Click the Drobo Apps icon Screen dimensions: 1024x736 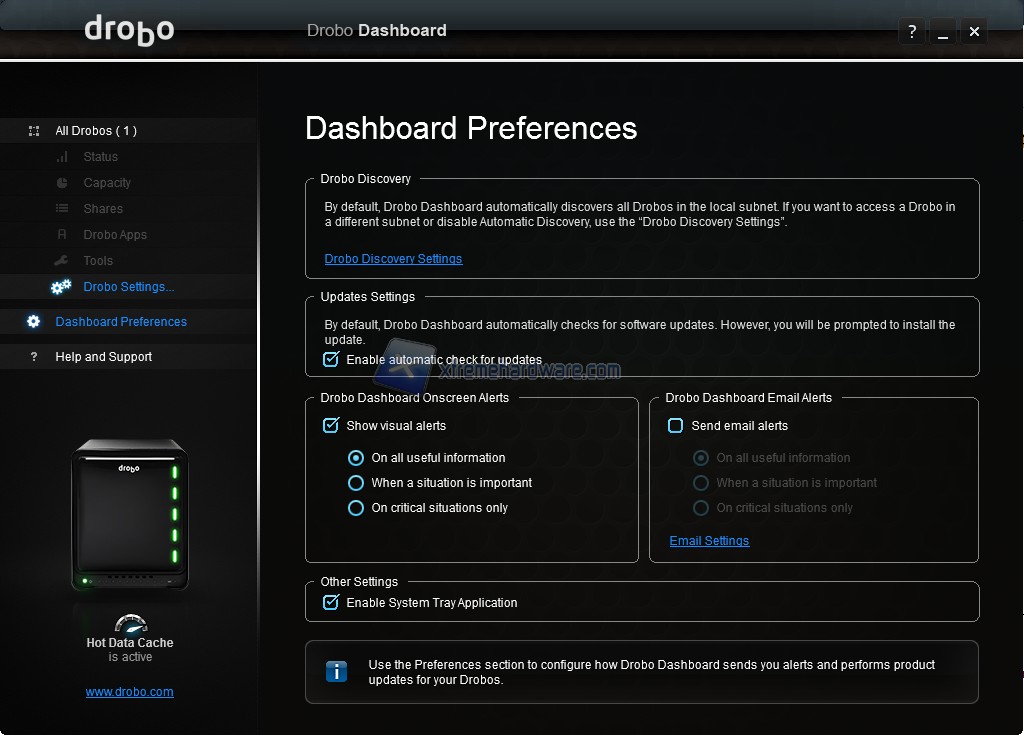pos(62,235)
